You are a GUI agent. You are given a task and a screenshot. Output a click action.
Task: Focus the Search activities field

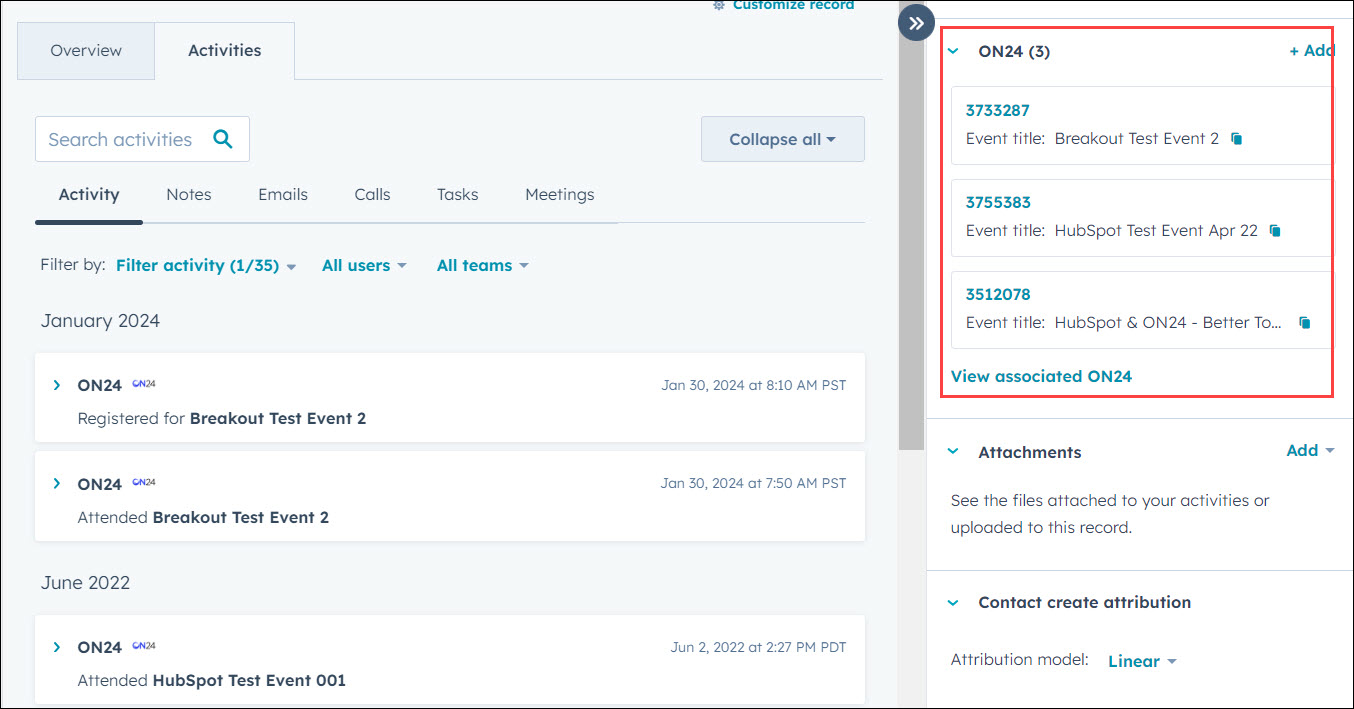coord(142,139)
